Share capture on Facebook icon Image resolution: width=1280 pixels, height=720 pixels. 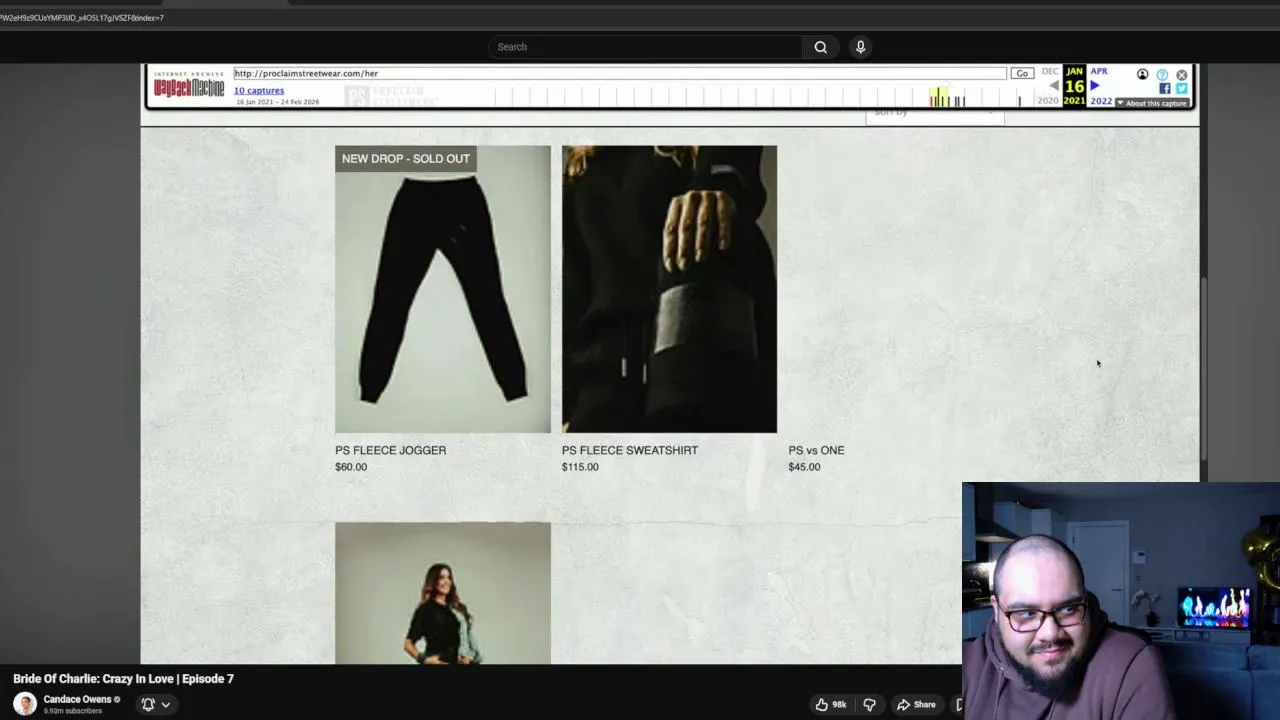[x=1165, y=89]
